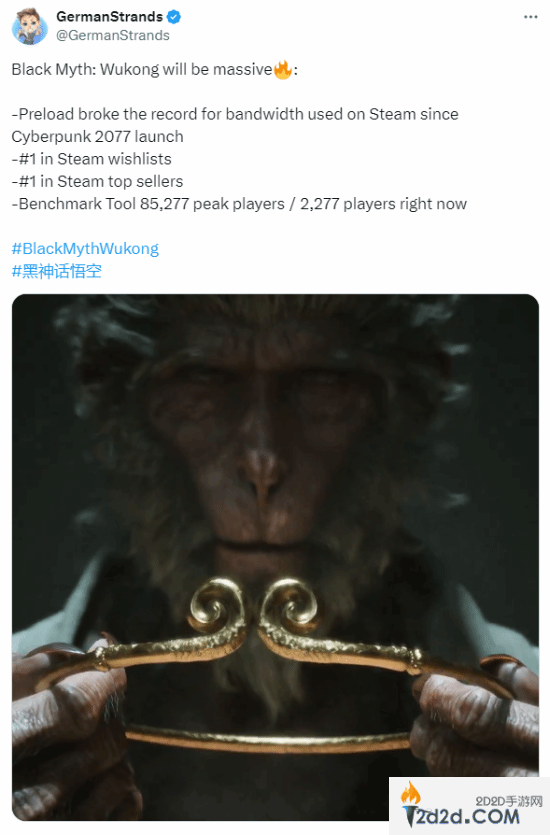Image resolution: width=550 pixels, height=835 pixels.
Task: Click the Cyberpunk 2077 launch line
Action: [x=97, y=137]
